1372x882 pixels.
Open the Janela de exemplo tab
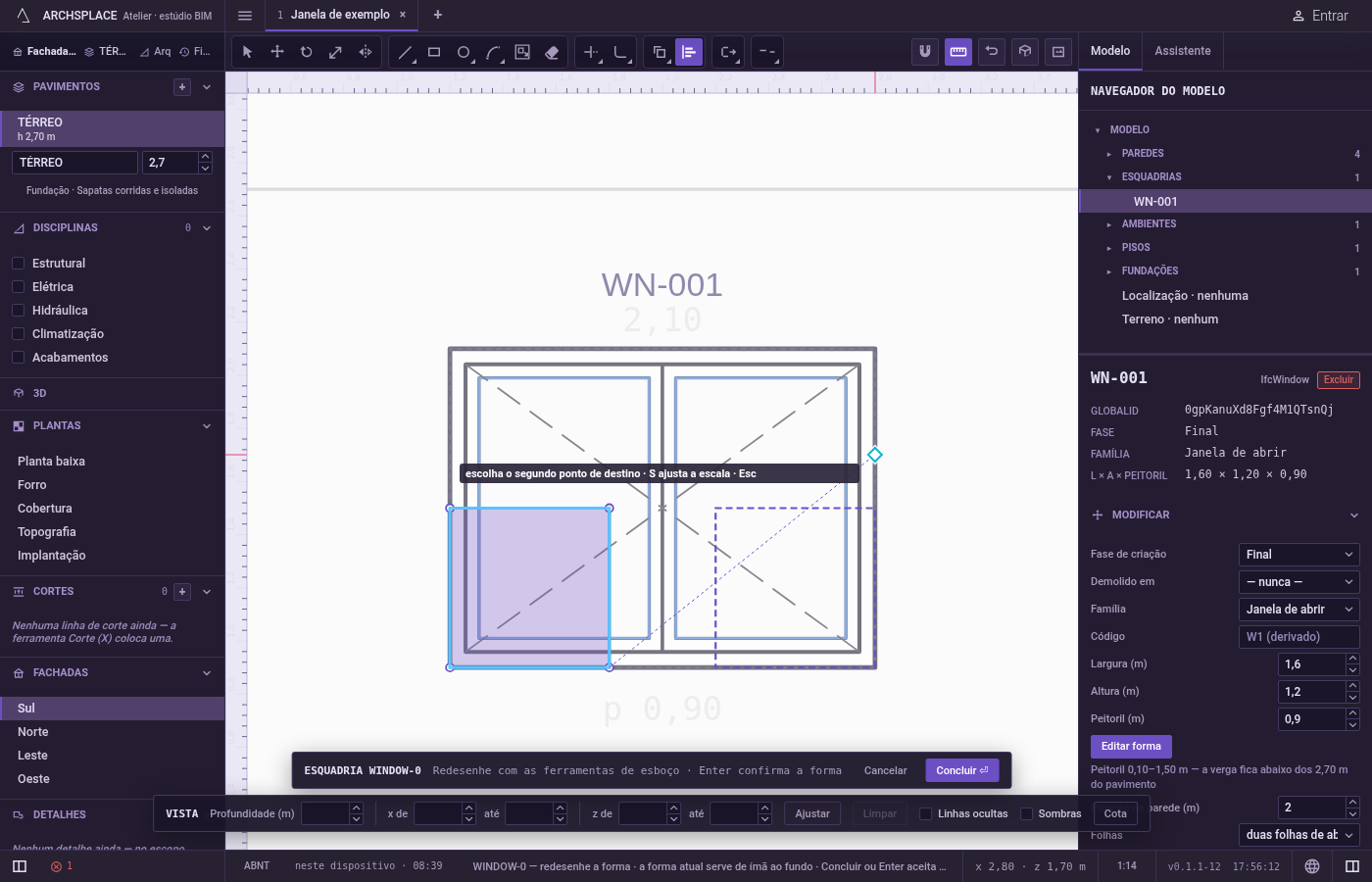340,15
